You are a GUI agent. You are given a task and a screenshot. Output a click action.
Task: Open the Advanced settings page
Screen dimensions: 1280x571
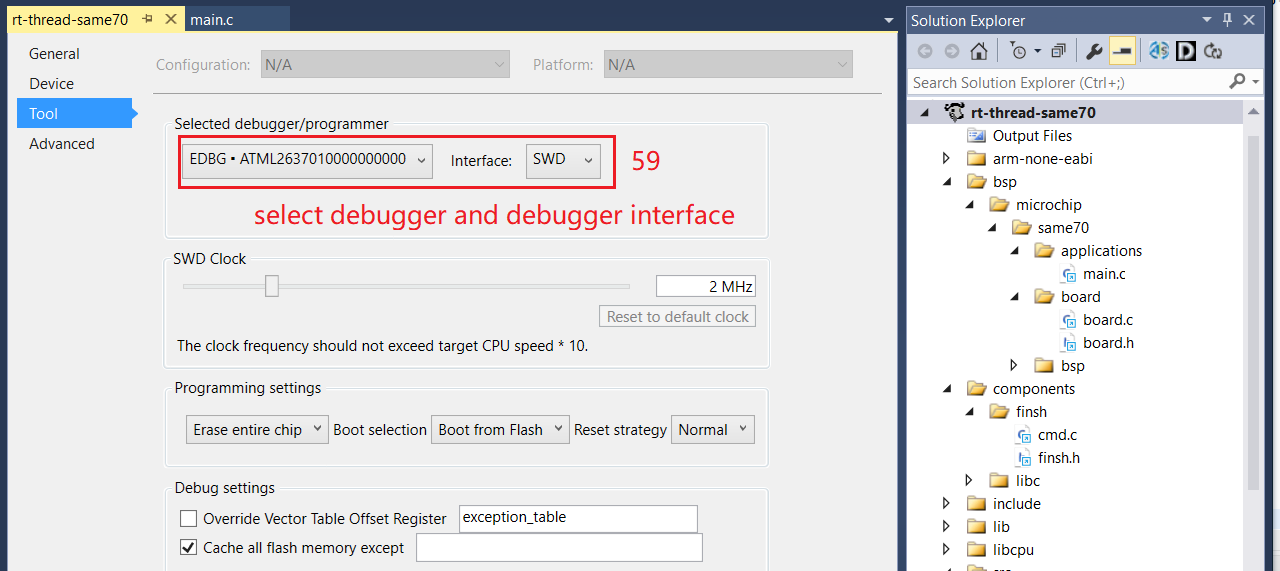click(62, 144)
